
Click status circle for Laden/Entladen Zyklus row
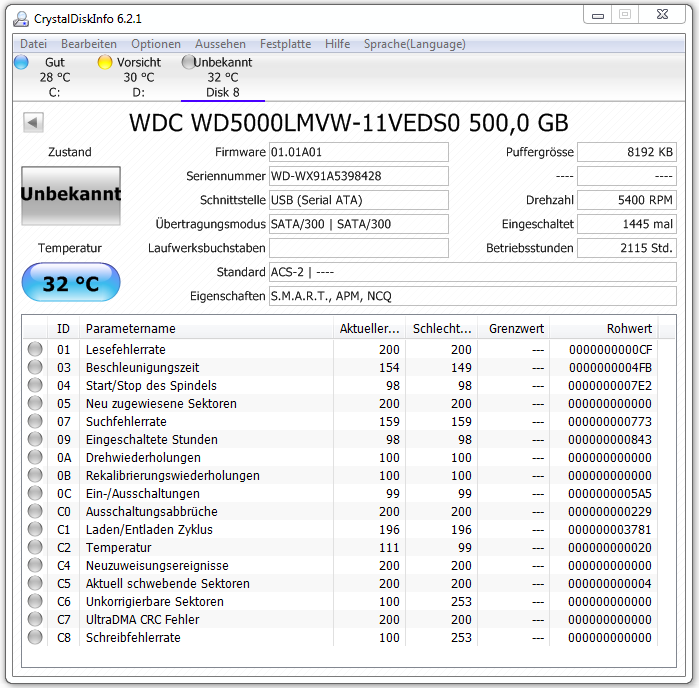click(35, 529)
